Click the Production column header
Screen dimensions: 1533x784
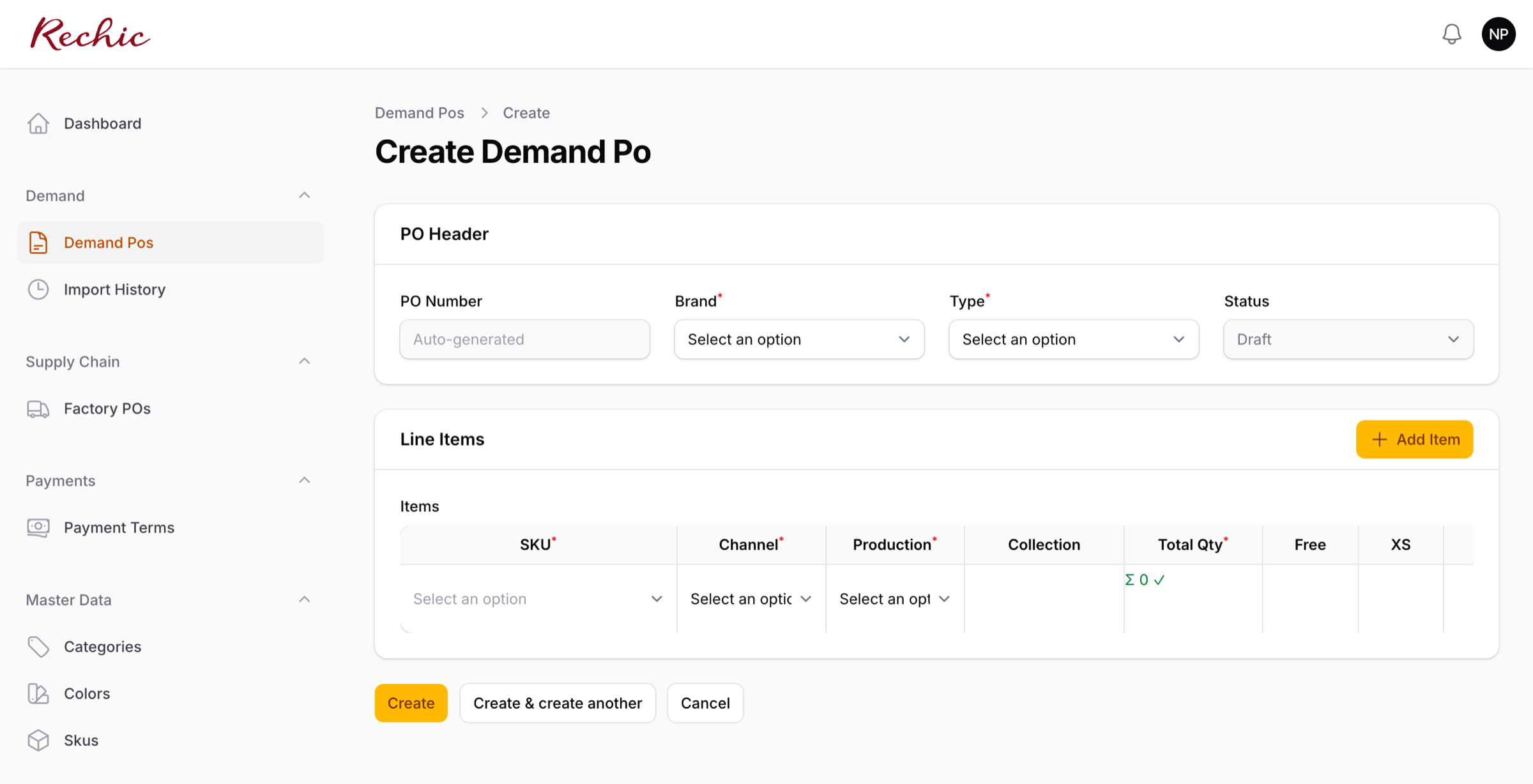895,545
